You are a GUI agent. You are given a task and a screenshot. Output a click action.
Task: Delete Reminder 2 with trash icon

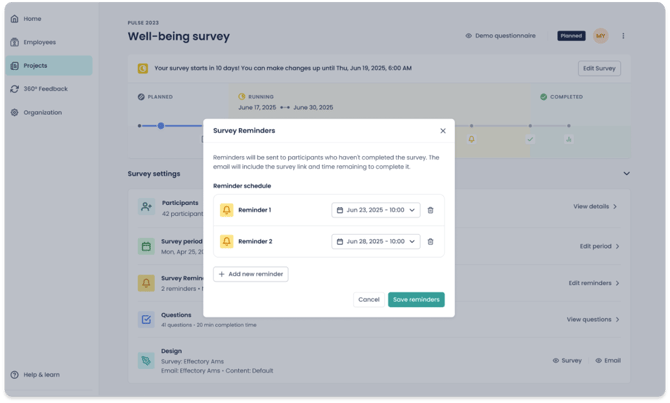430,242
